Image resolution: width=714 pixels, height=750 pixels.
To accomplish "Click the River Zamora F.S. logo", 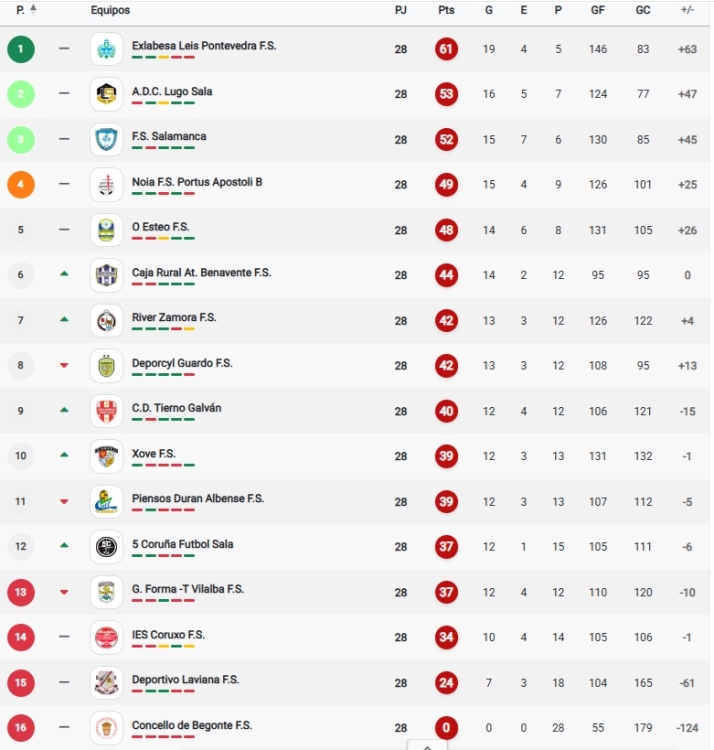I will (106, 320).
